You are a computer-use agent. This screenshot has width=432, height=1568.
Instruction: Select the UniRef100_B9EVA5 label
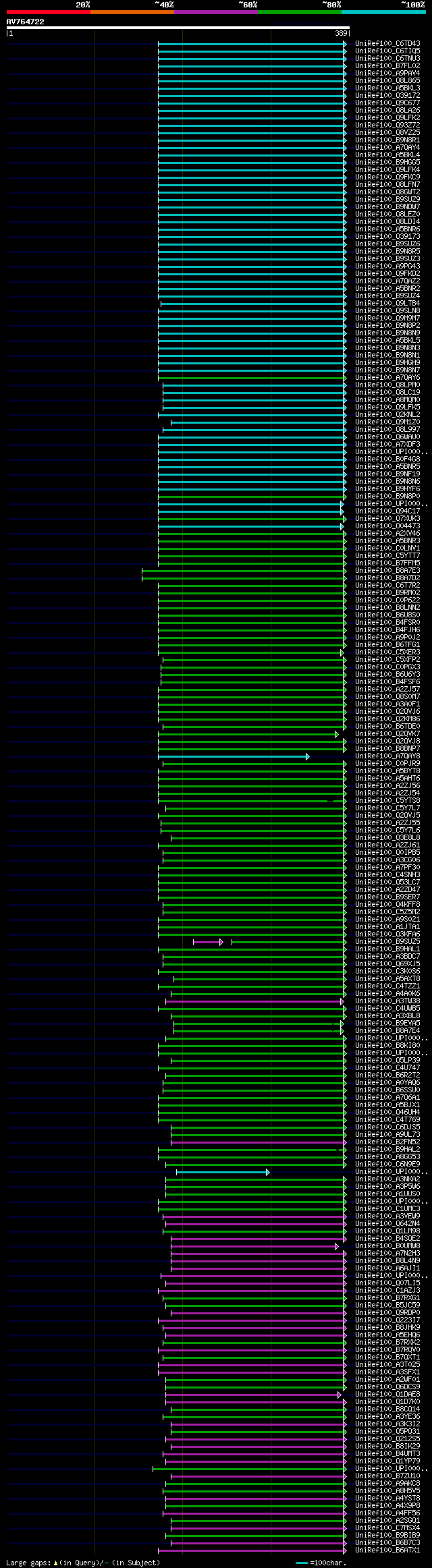pyautogui.click(x=387, y=1024)
